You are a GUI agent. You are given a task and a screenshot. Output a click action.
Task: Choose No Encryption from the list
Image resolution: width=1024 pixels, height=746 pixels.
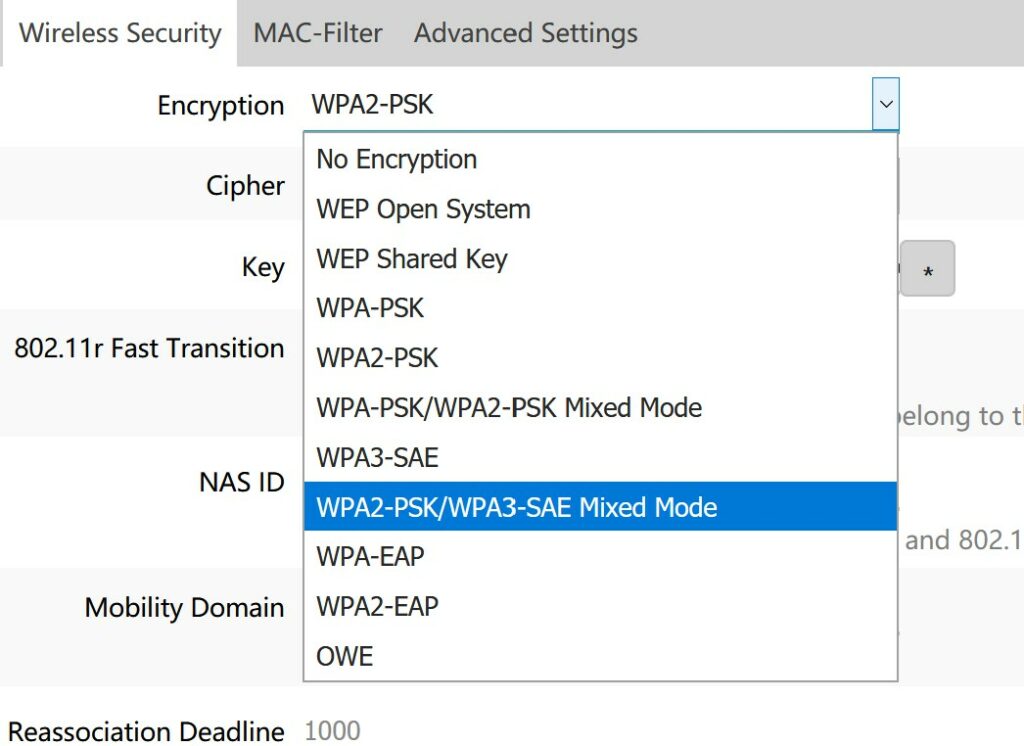click(397, 159)
